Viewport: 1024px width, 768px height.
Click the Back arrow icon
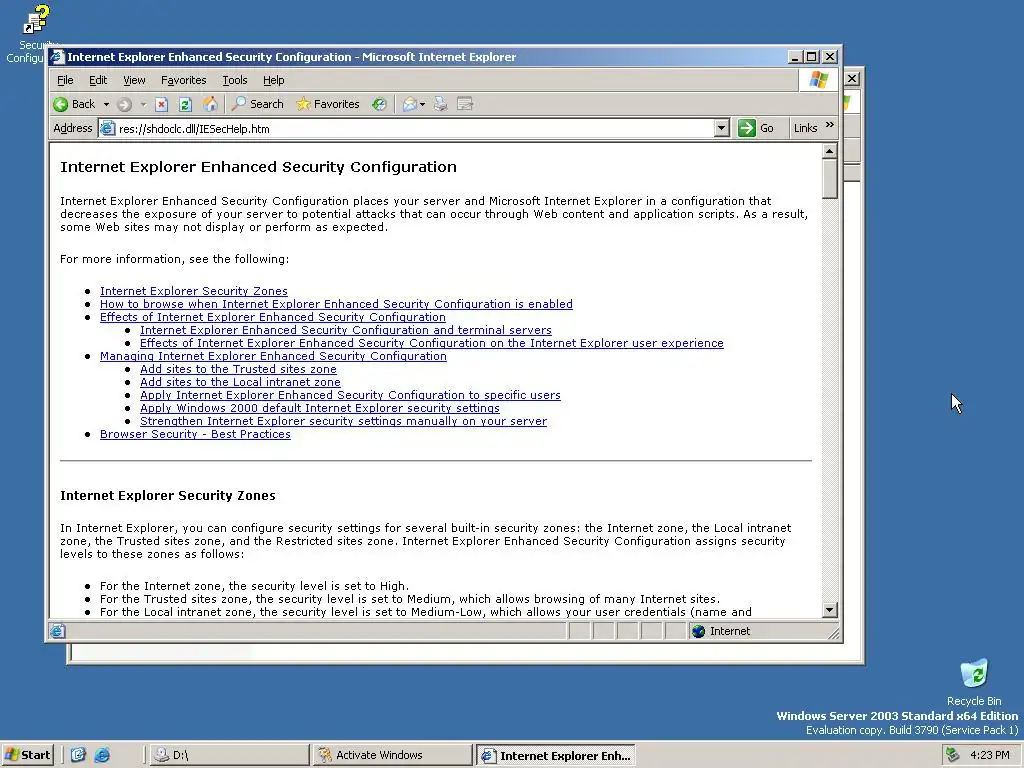point(61,104)
